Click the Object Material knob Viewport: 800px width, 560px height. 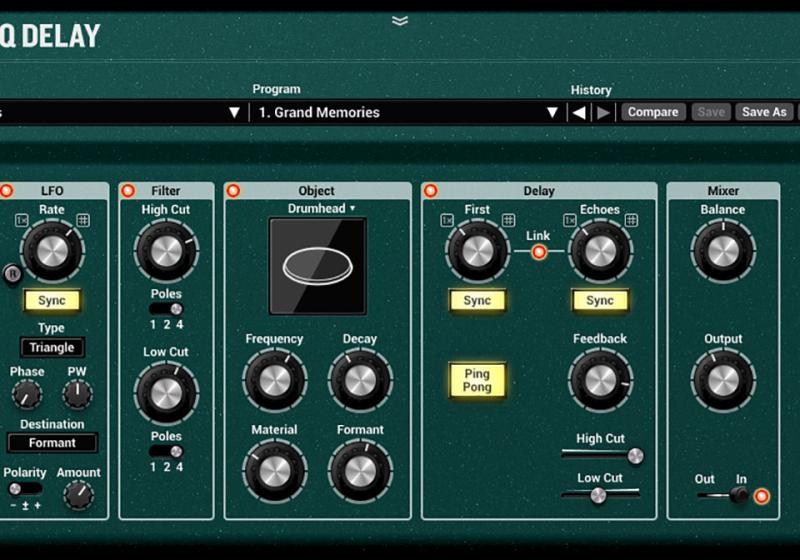tap(275, 472)
